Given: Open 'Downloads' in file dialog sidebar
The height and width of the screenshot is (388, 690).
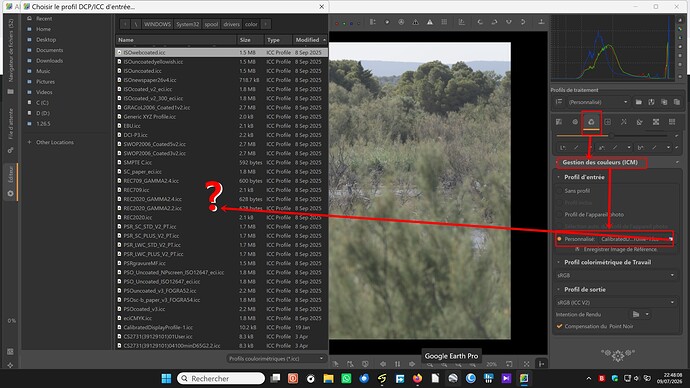Looking at the screenshot, I should pos(49,61).
